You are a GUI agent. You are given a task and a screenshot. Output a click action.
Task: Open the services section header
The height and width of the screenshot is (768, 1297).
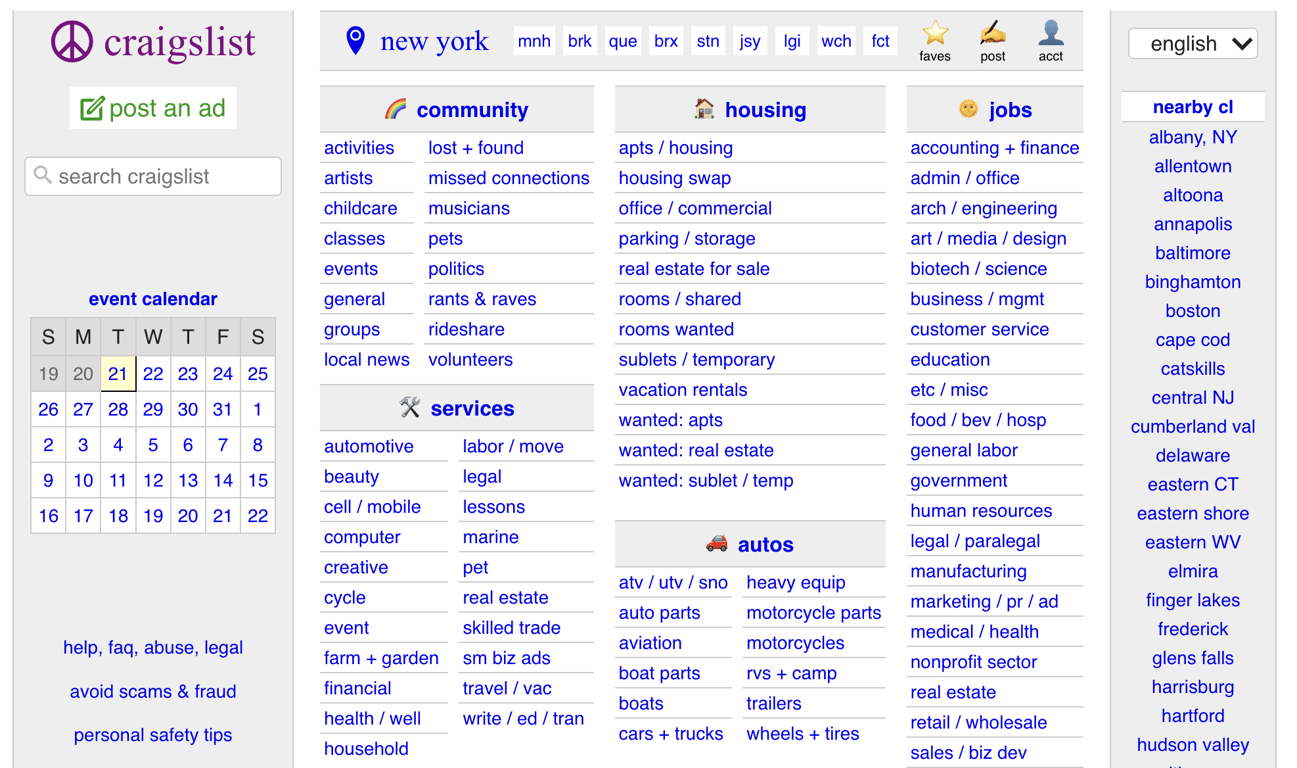472,408
